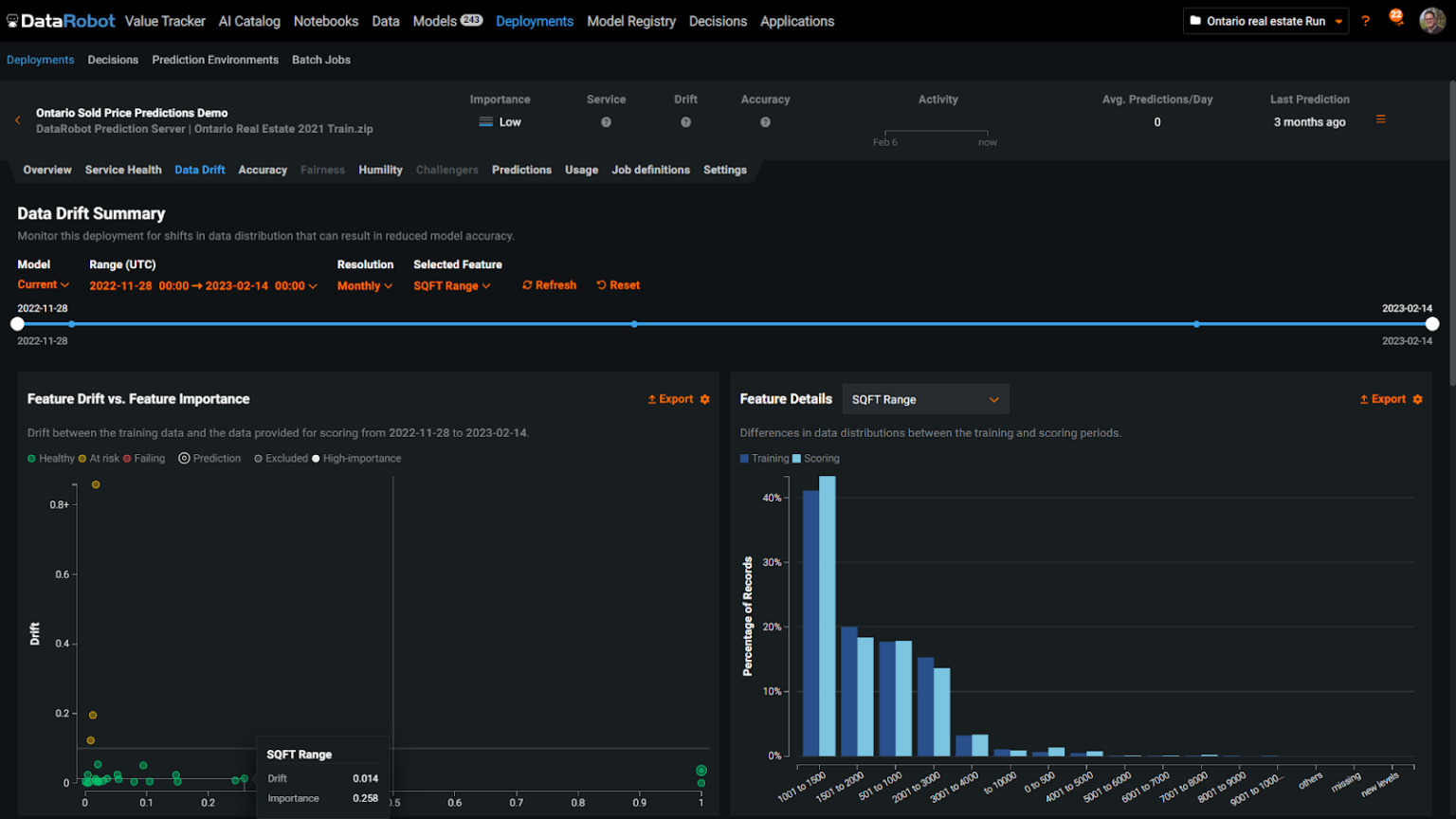
Task: Click the Reset link
Action: (x=618, y=285)
